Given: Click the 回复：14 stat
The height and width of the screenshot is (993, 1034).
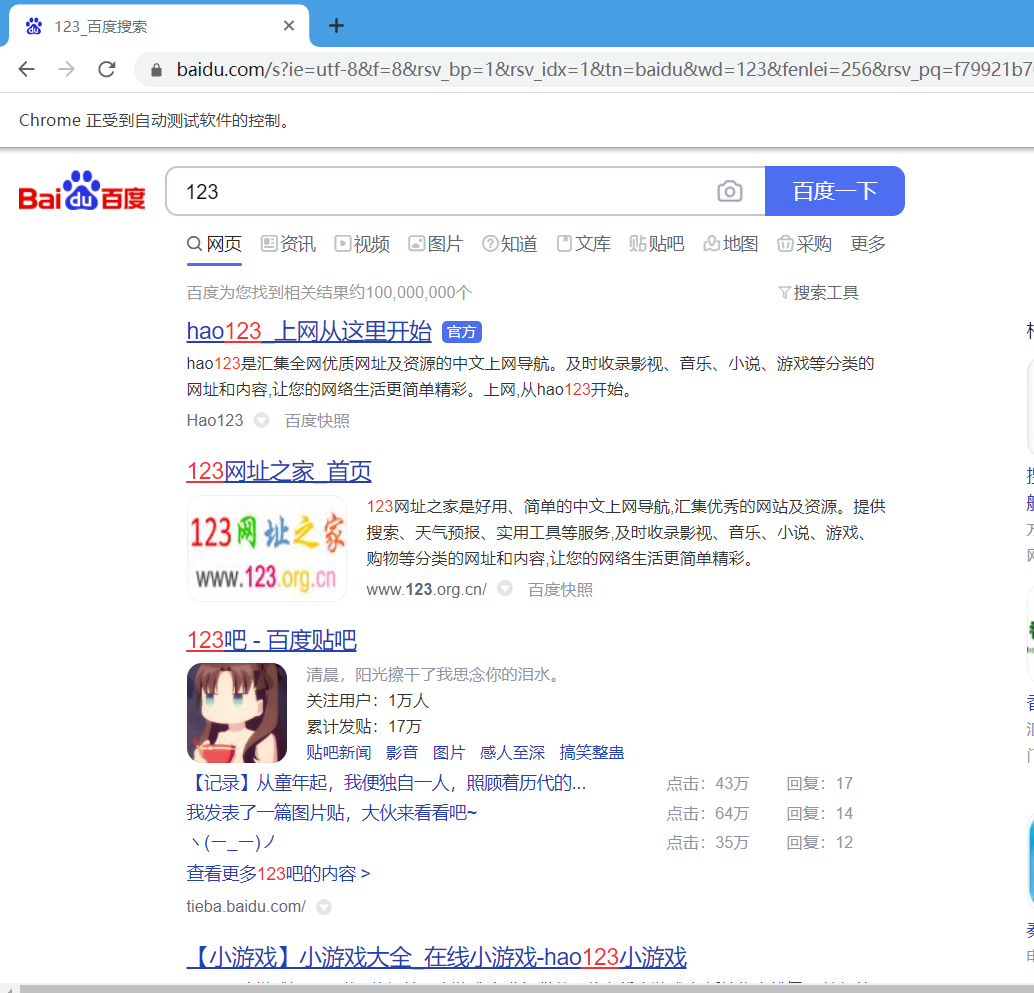Looking at the screenshot, I should tap(820, 813).
